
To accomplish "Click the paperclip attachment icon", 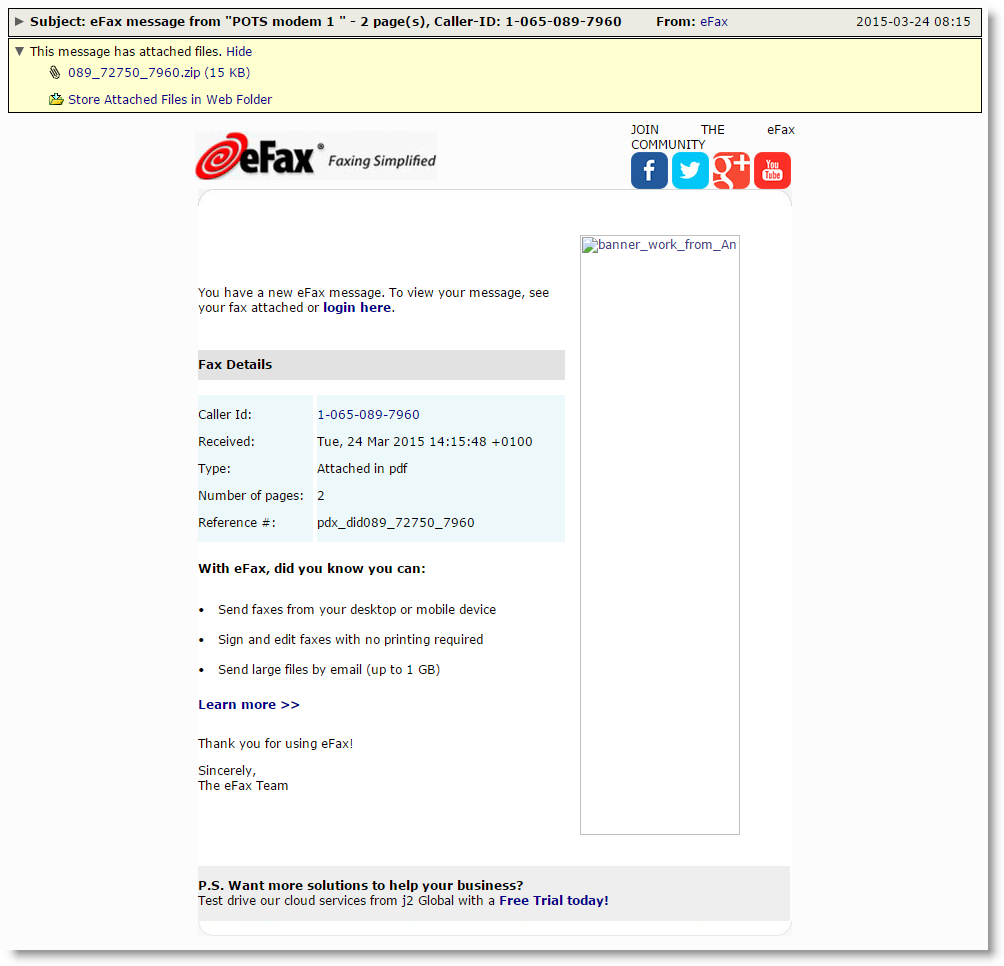I will coord(55,72).
